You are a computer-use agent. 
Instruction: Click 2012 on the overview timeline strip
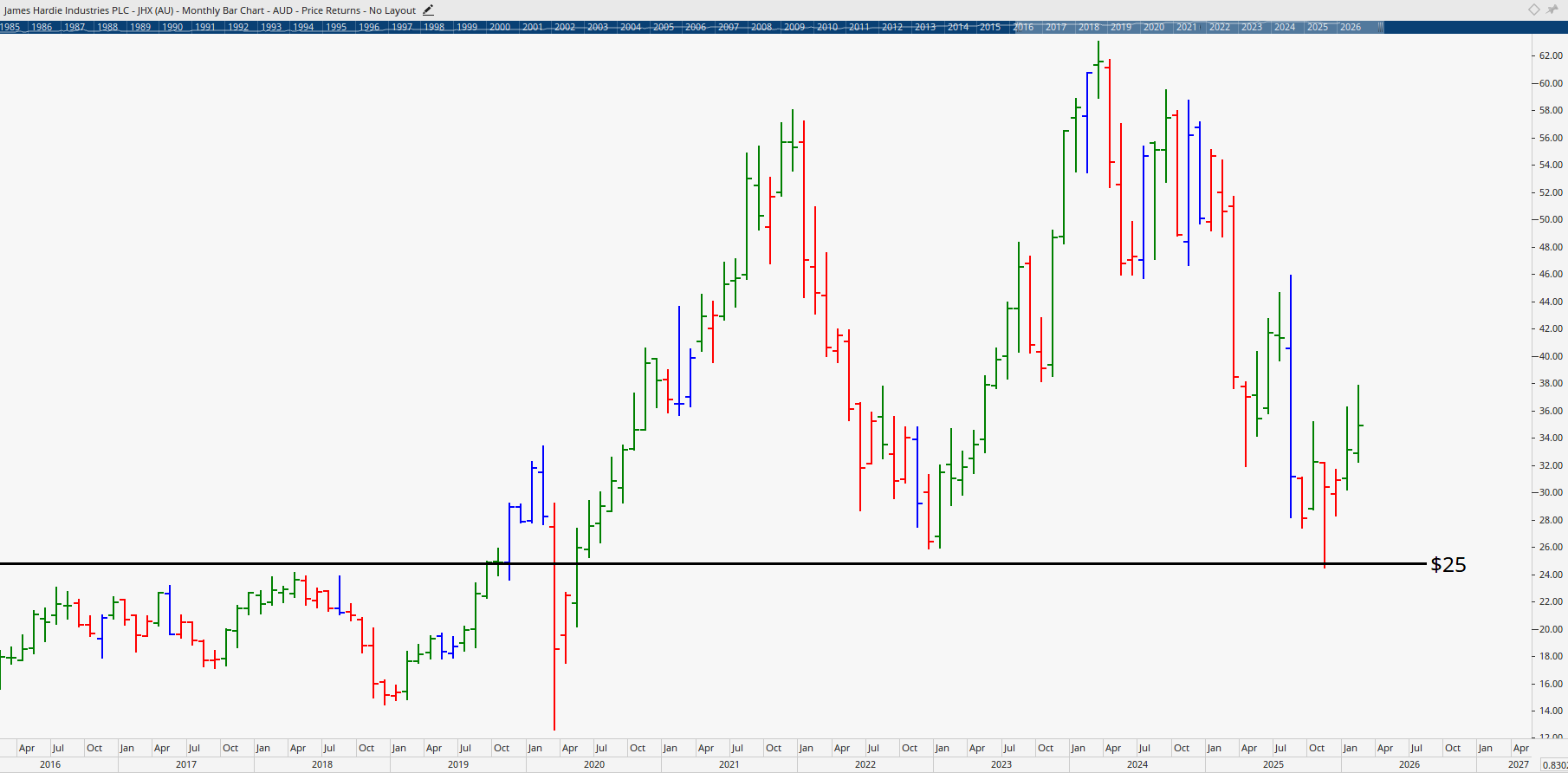tap(892, 27)
